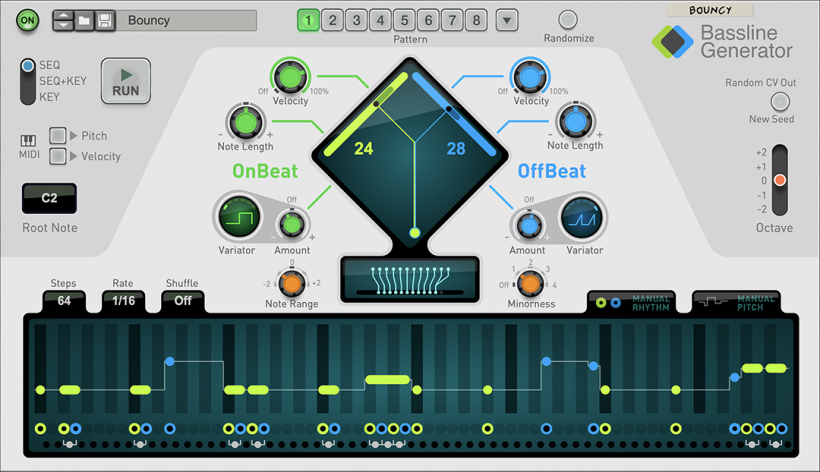Toggle the green ON power button
Viewport: 820px width, 472px height.
27,20
